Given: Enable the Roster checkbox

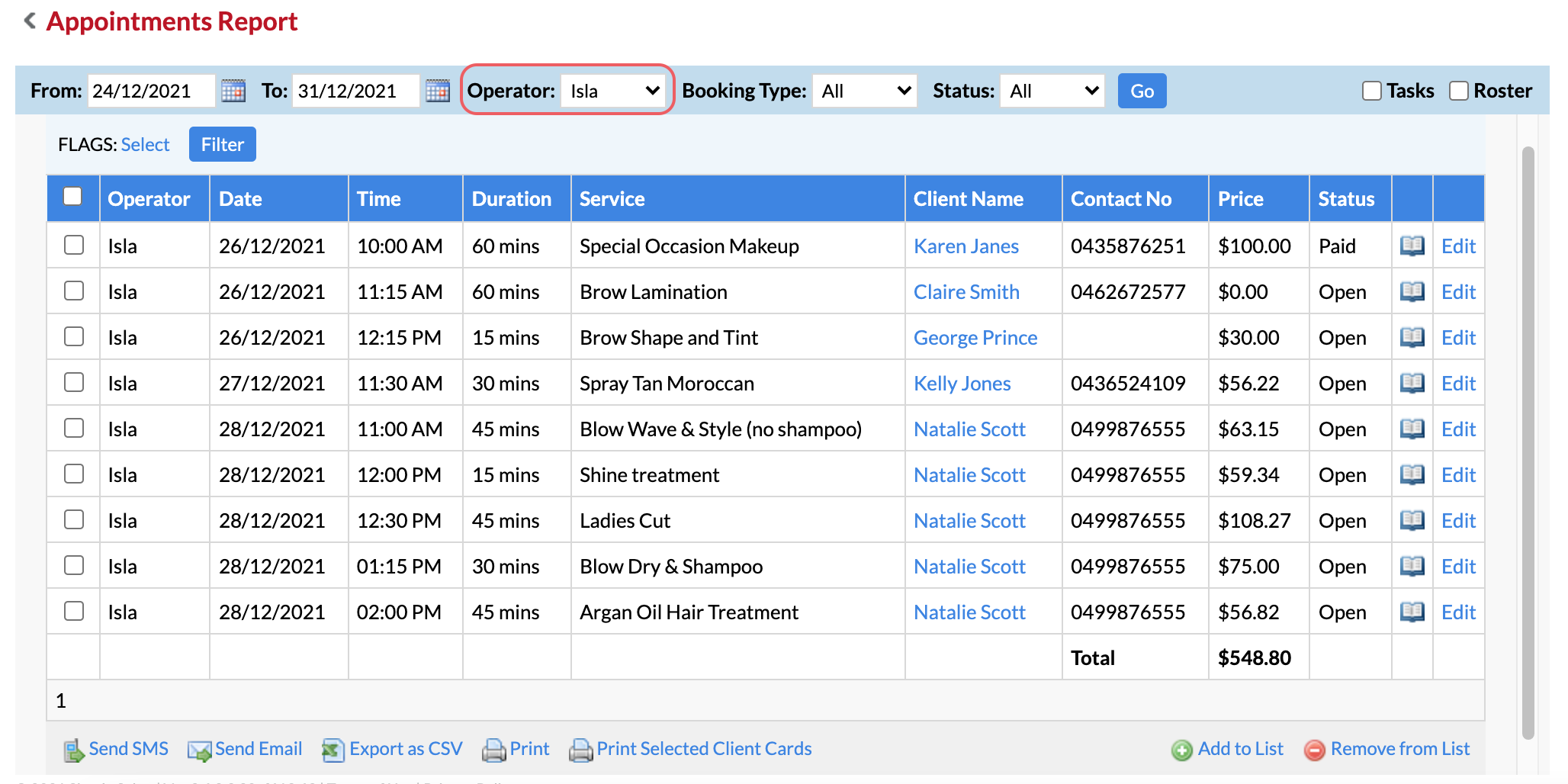Looking at the screenshot, I should point(1459,91).
